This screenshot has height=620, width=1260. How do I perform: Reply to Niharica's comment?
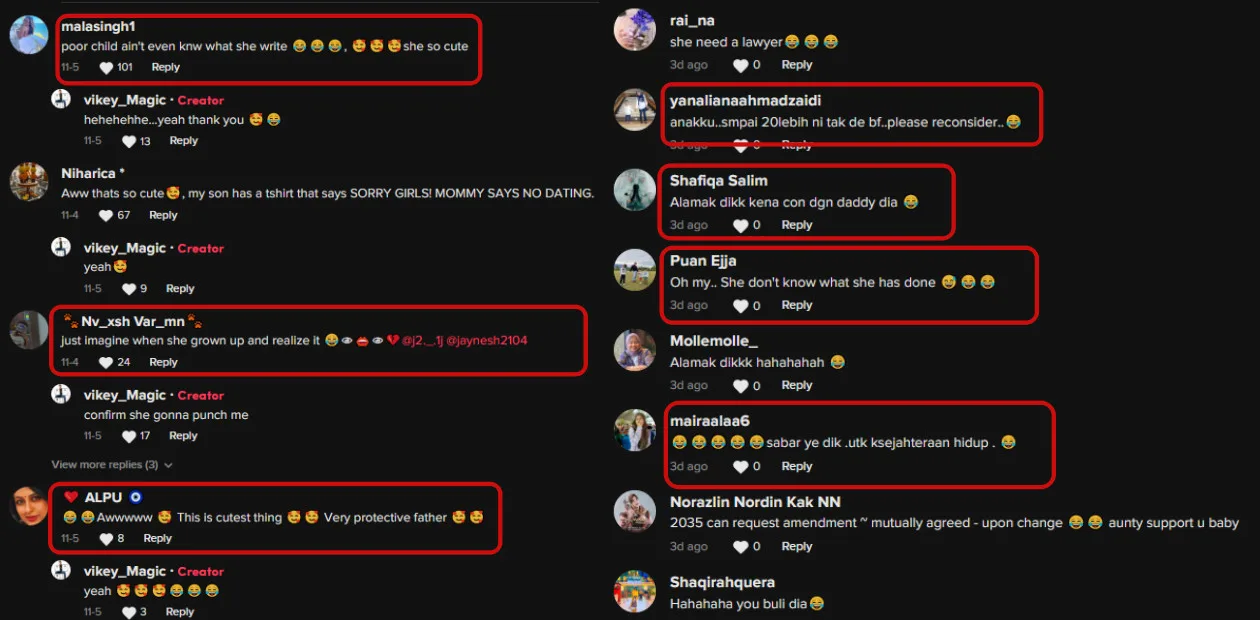[163, 215]
